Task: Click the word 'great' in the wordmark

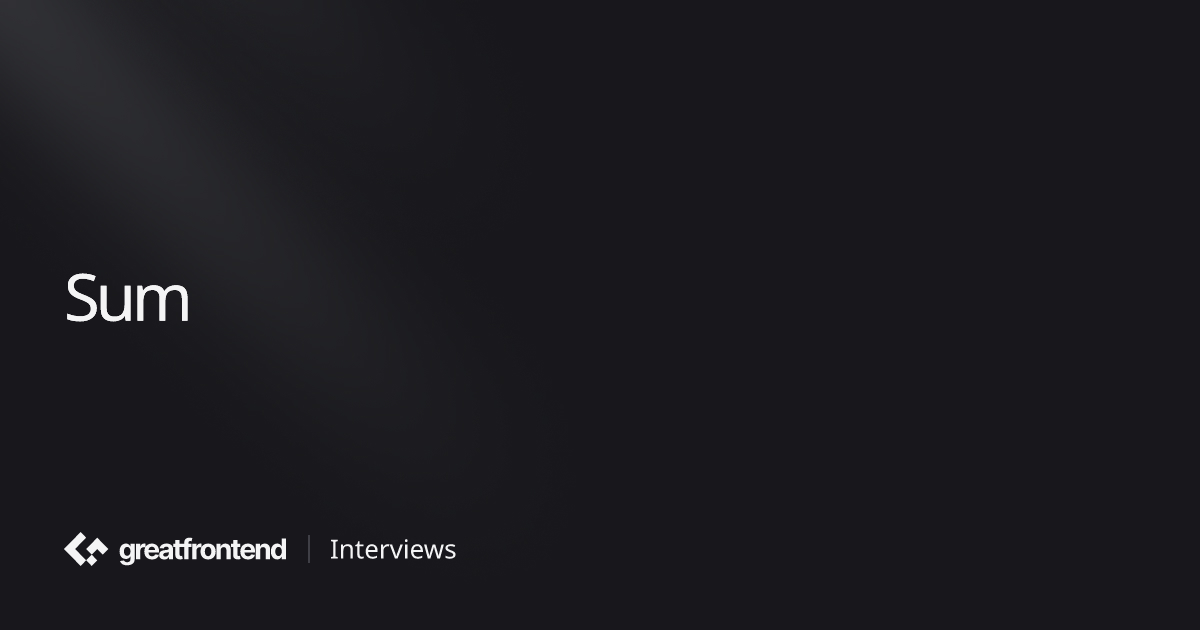Action: [x=150, y=551]
